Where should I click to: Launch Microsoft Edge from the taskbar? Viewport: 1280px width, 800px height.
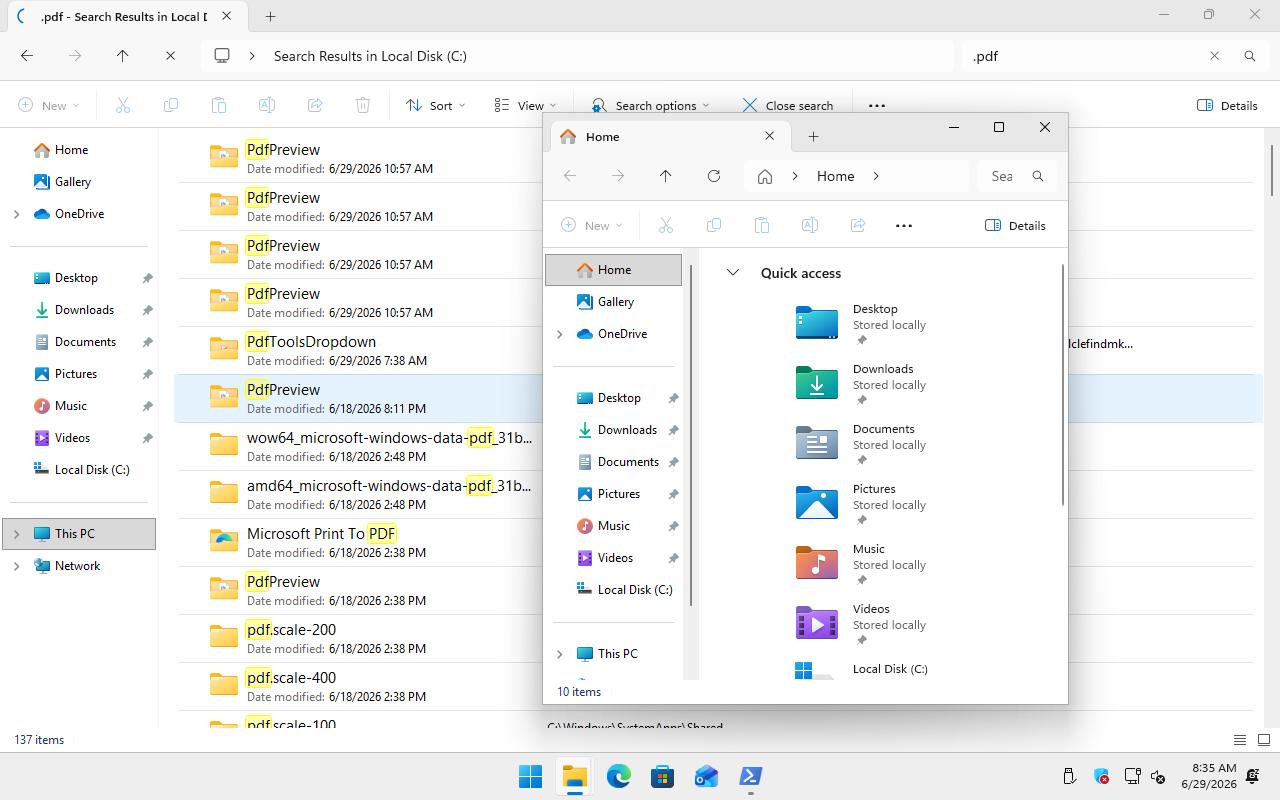click(618, 776)
